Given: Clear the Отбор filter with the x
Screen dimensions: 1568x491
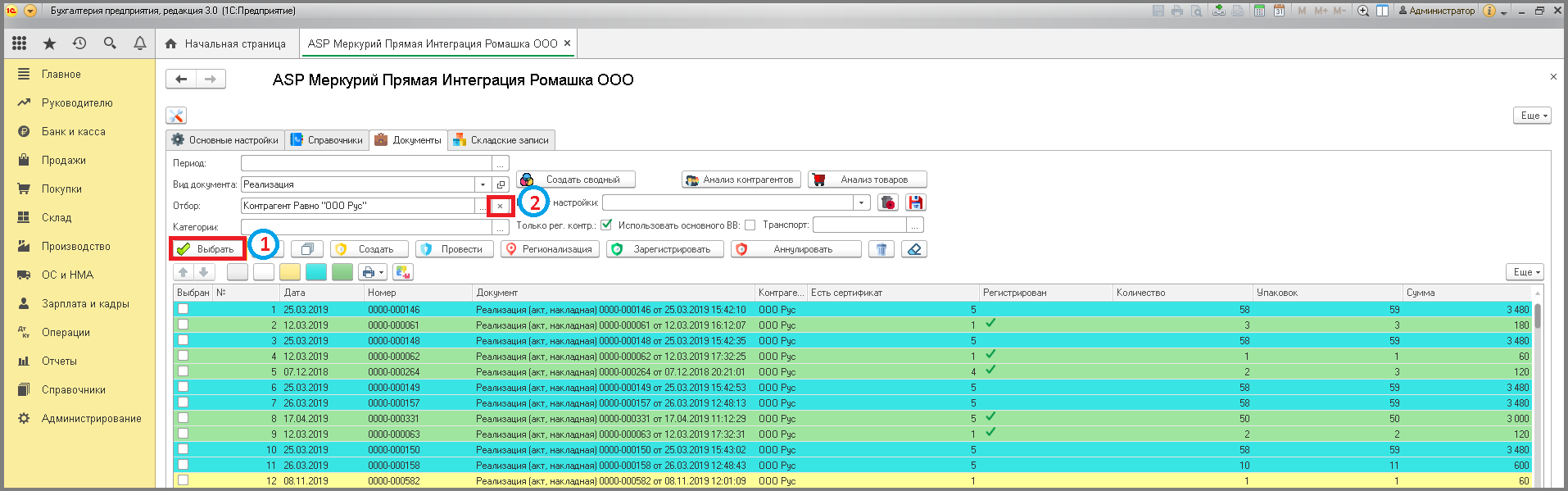Looking at the screenshot, I should 500,206.
